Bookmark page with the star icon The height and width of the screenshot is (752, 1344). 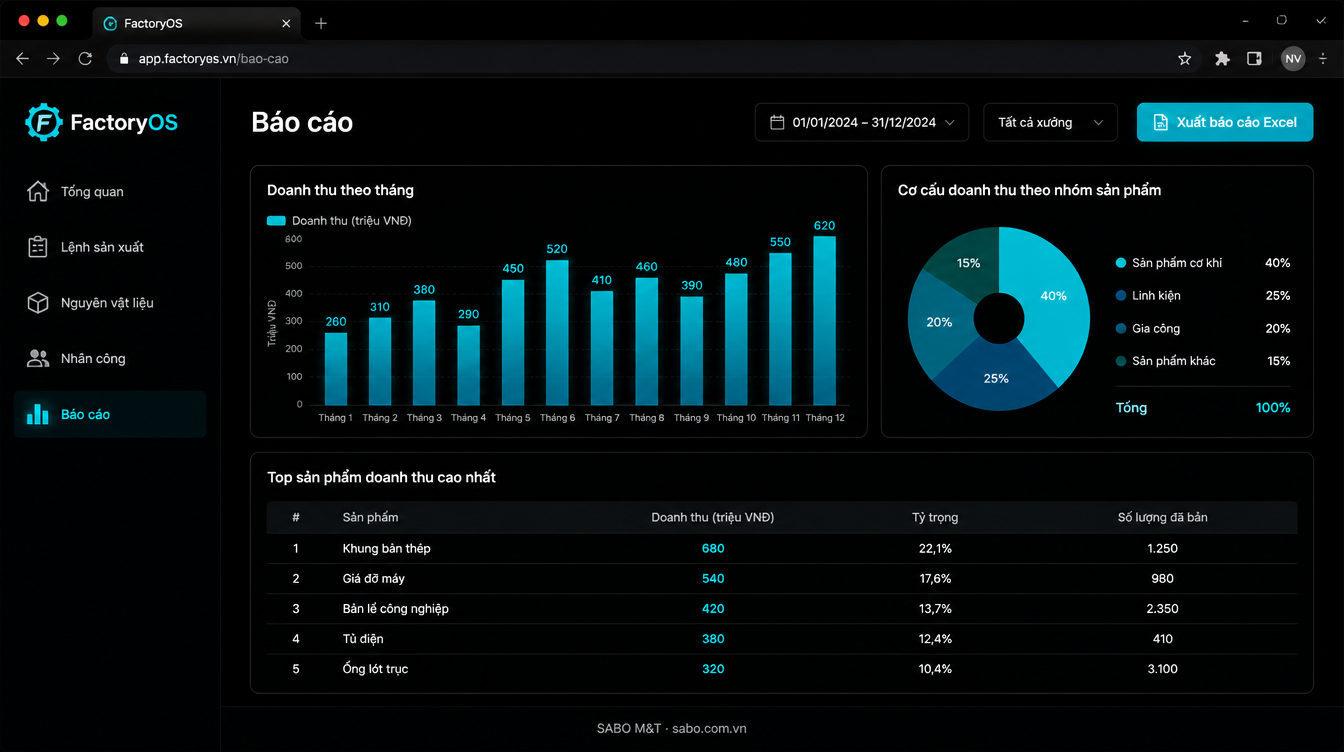(1185, 59)
